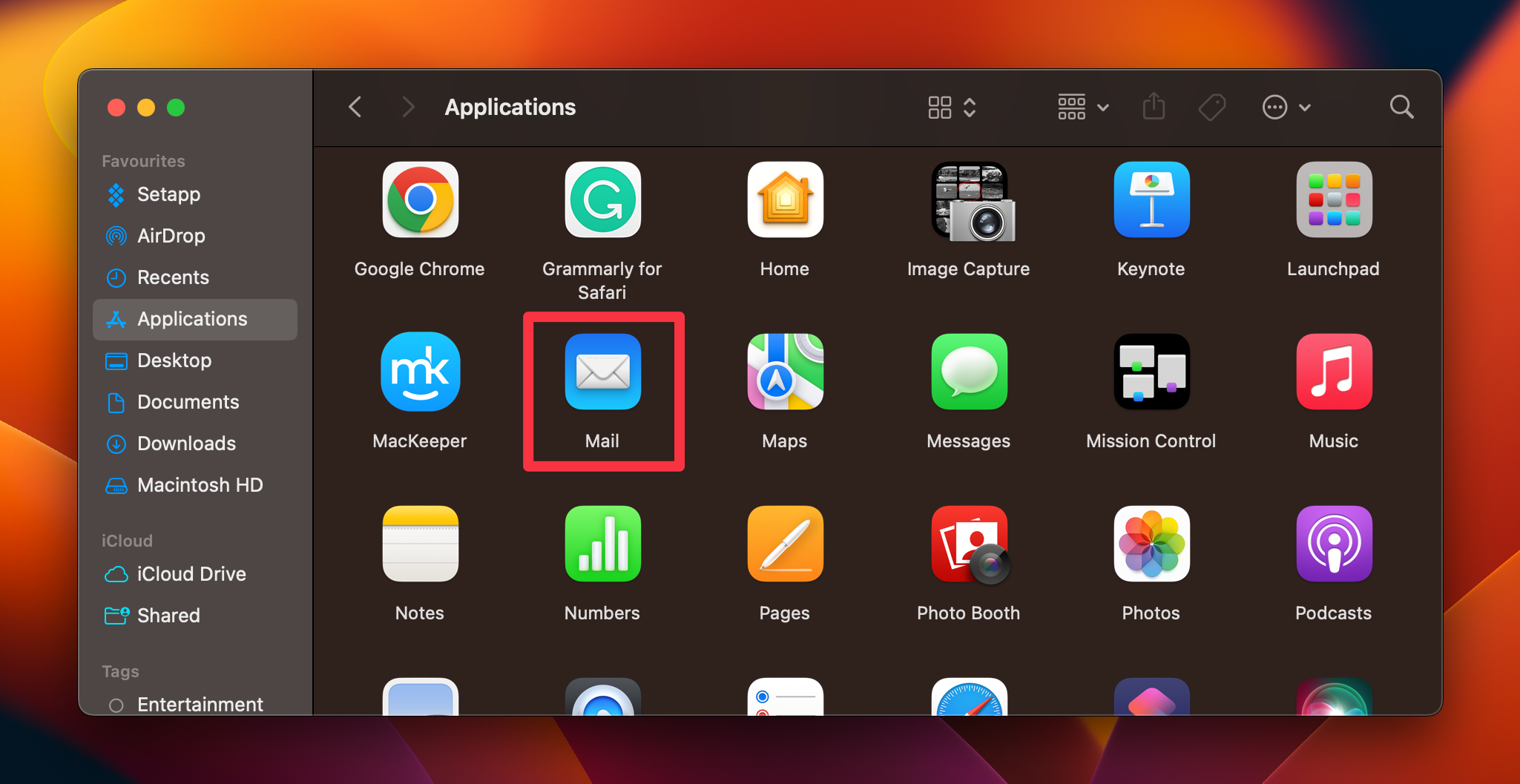This screenshot has width=1520, height=784.
Task: Select Applications in the sidebar
Action: coord(191,319)
